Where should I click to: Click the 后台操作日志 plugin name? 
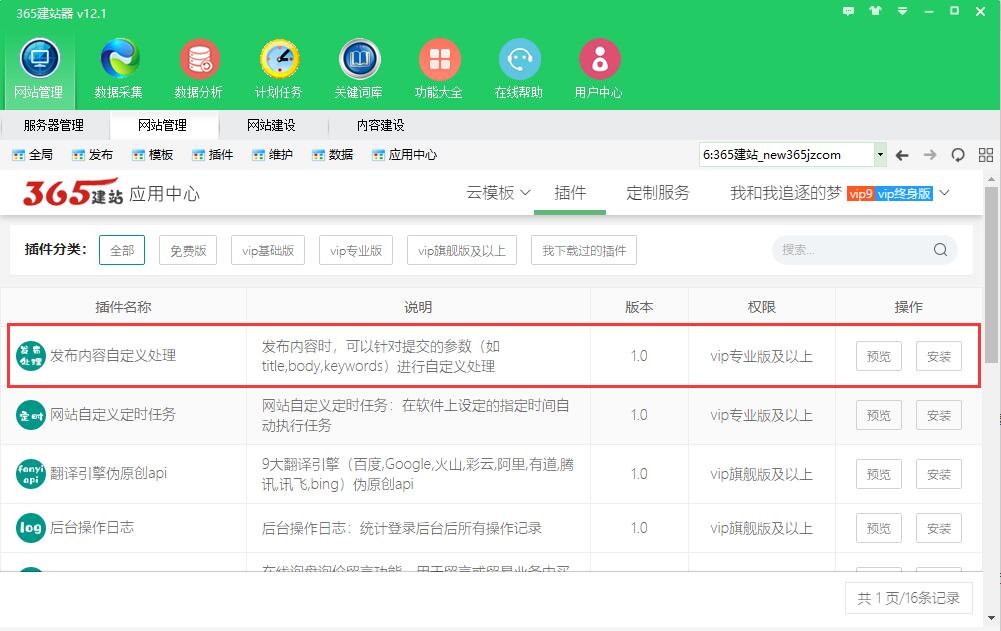click(92, 528)
